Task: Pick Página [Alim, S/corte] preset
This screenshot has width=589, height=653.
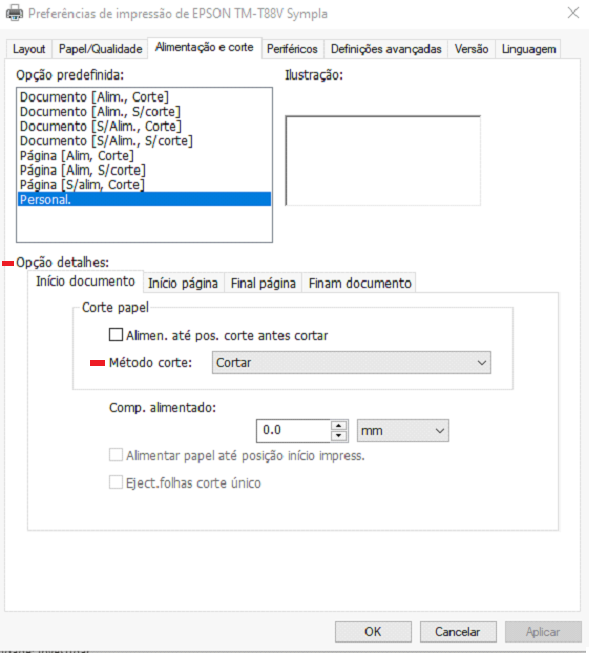Action: (x=144, y=170)
